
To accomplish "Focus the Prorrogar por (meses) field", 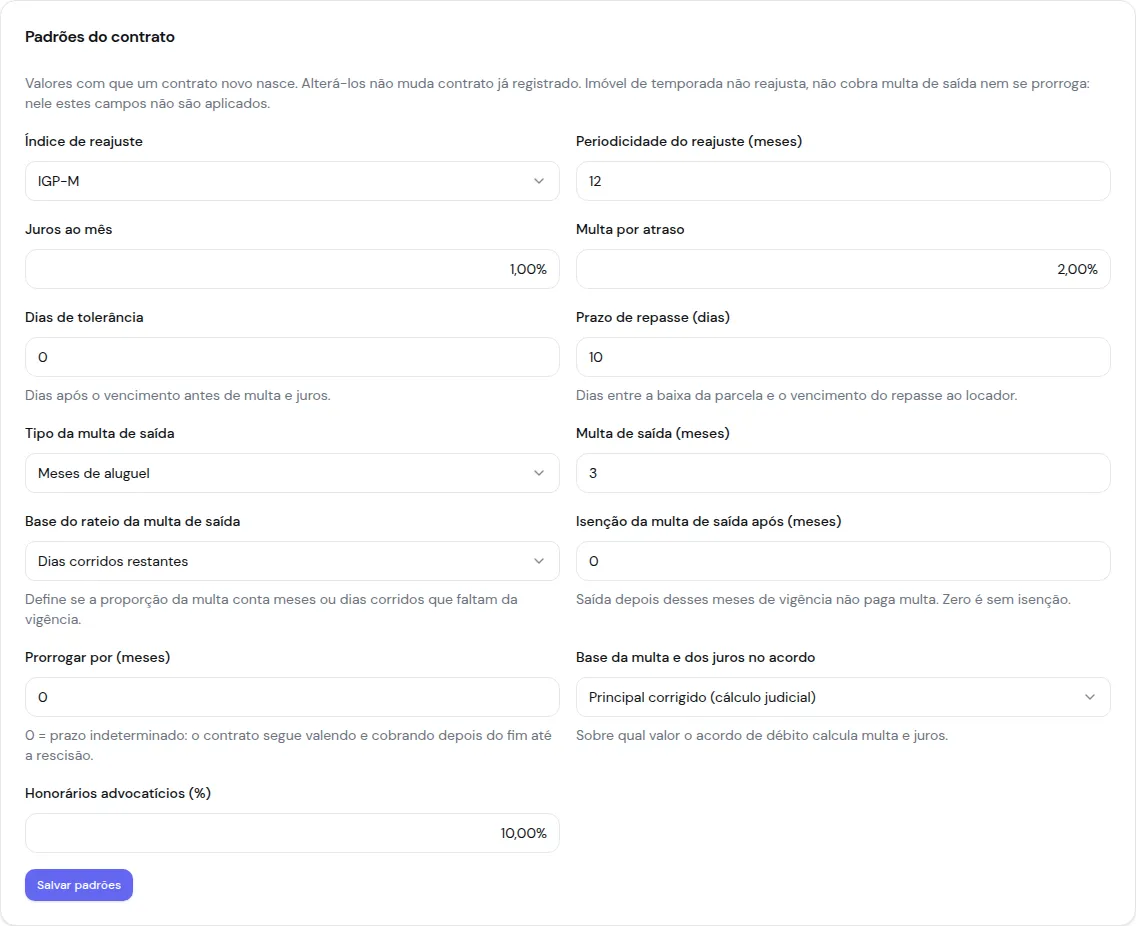I will [292, 697].
